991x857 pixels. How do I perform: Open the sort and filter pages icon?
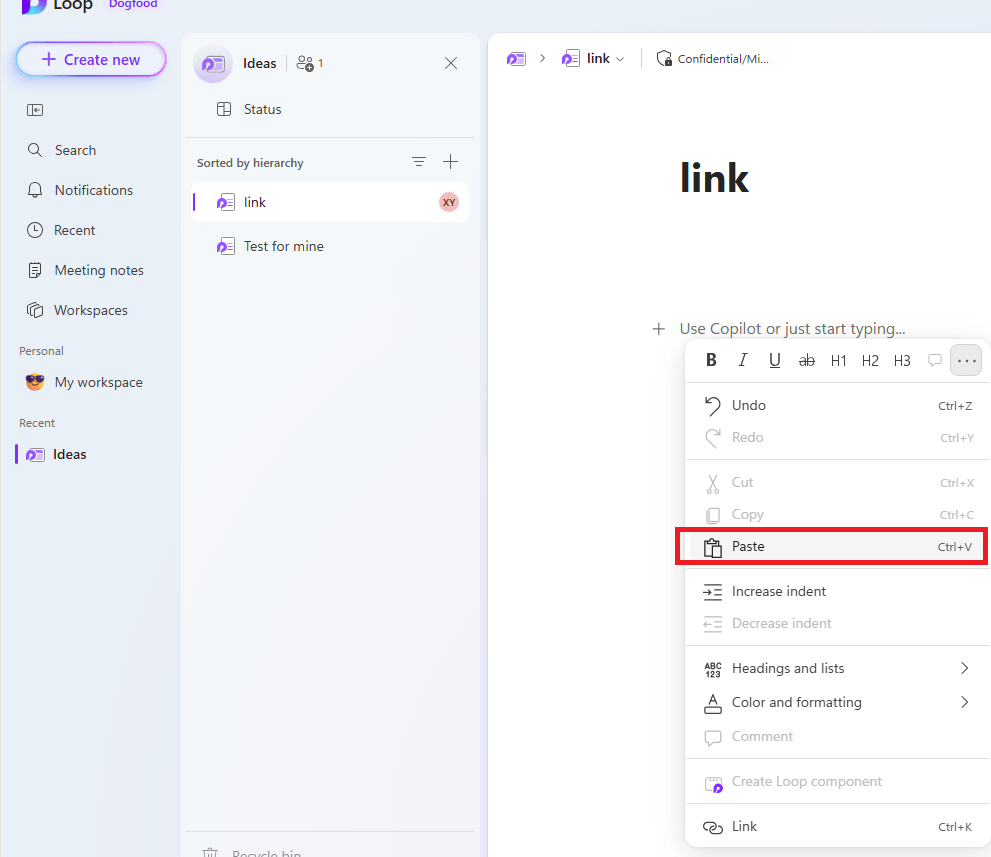tap(418, 162)
